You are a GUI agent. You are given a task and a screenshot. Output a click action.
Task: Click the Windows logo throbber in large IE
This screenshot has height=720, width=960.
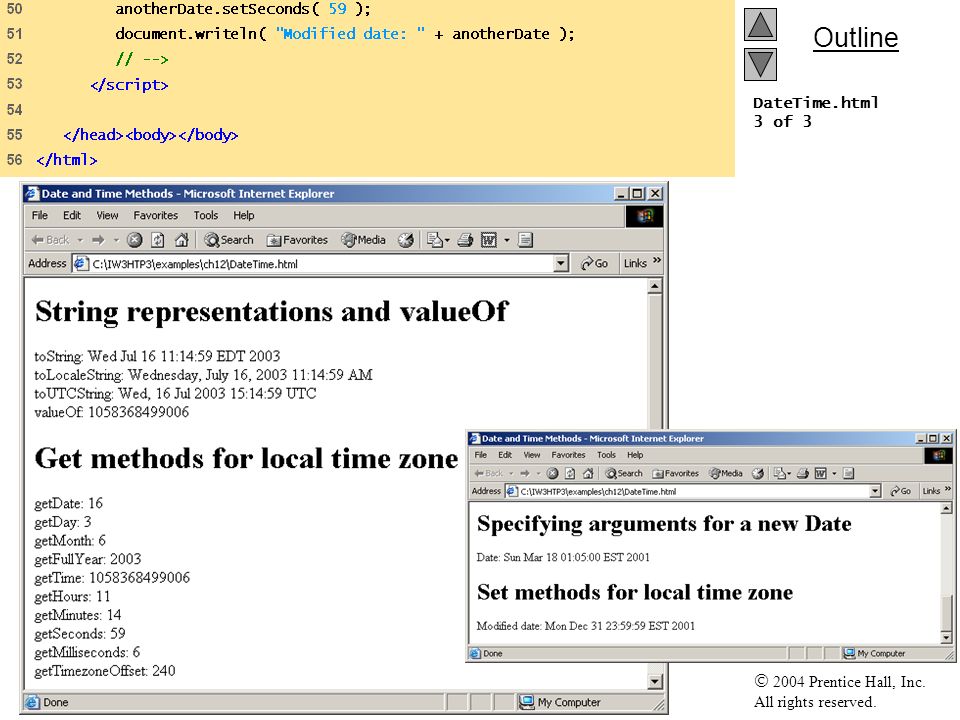click(644, 216)
